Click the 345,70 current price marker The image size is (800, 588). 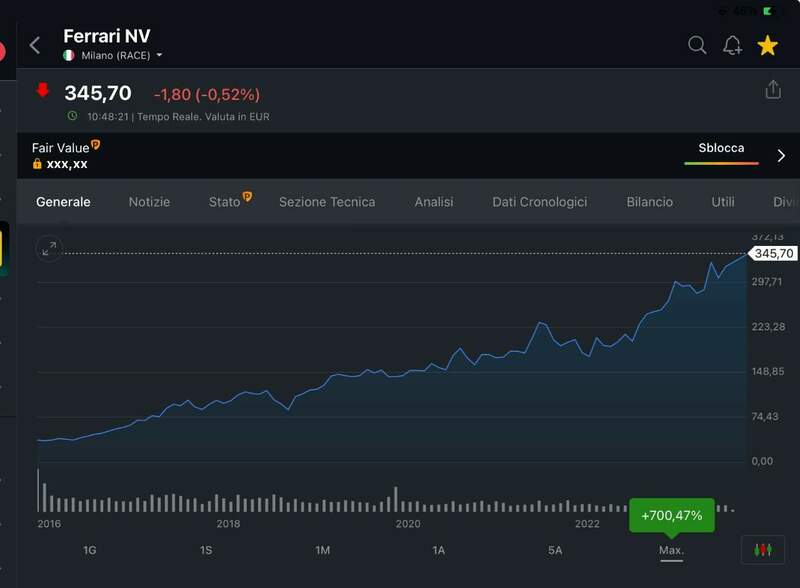click(x=773, y=254)
